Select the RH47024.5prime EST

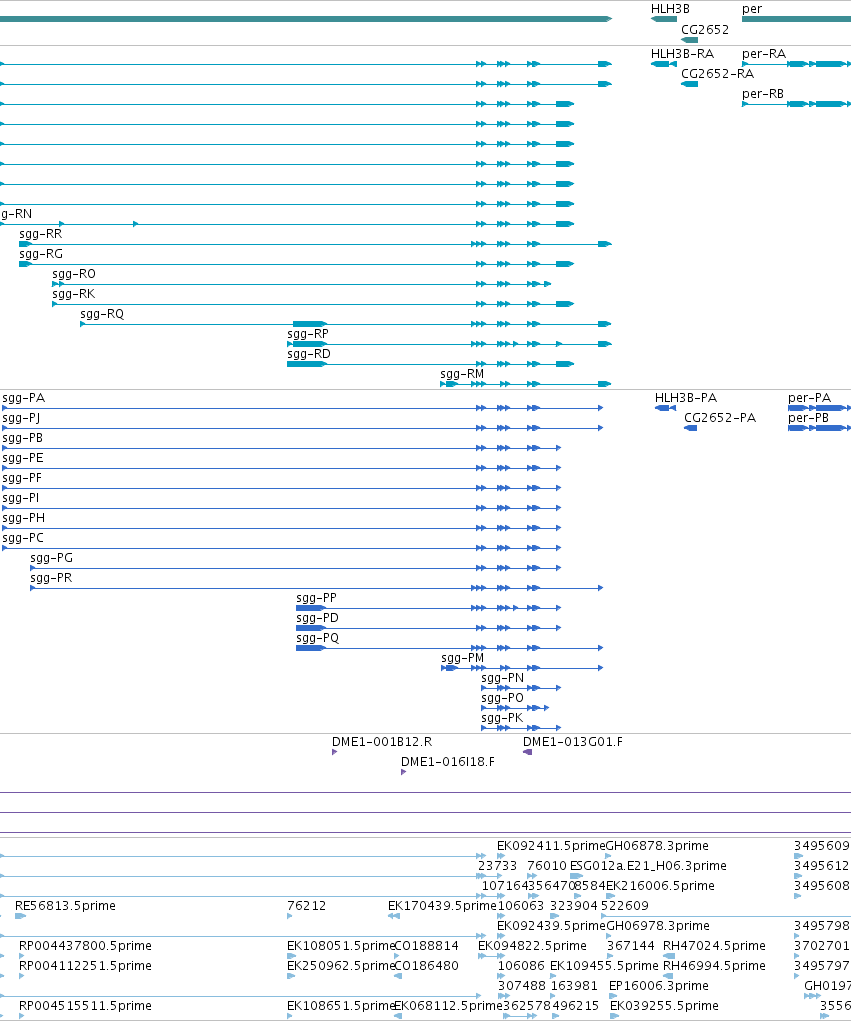pyautogui.click(x=669, y=956)
